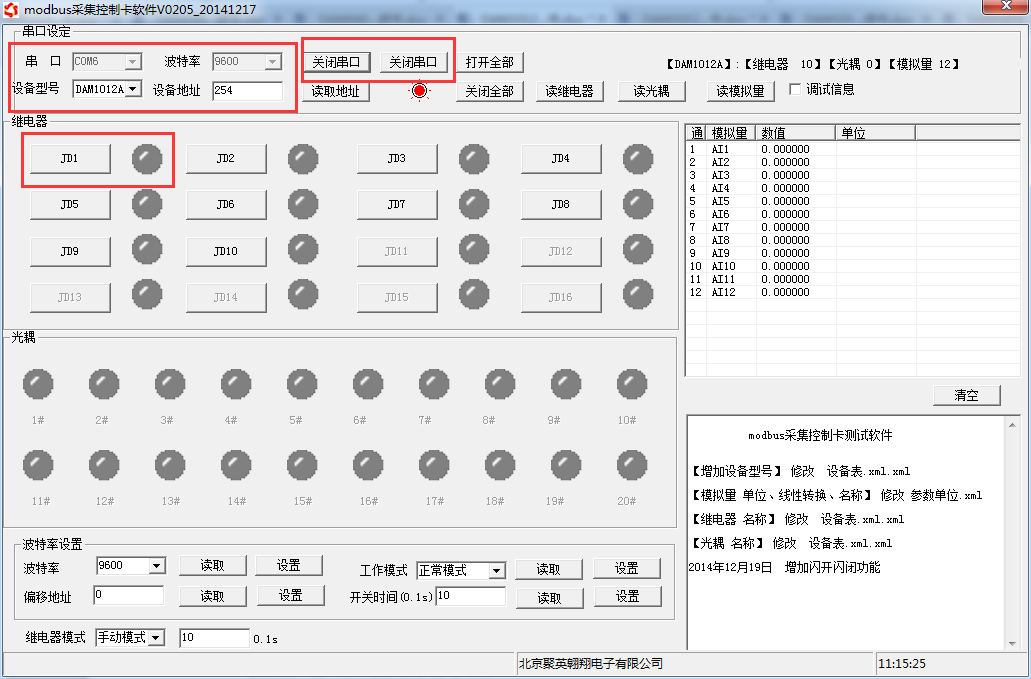Click the 设备地址 input field

click(x=247, y=91)
